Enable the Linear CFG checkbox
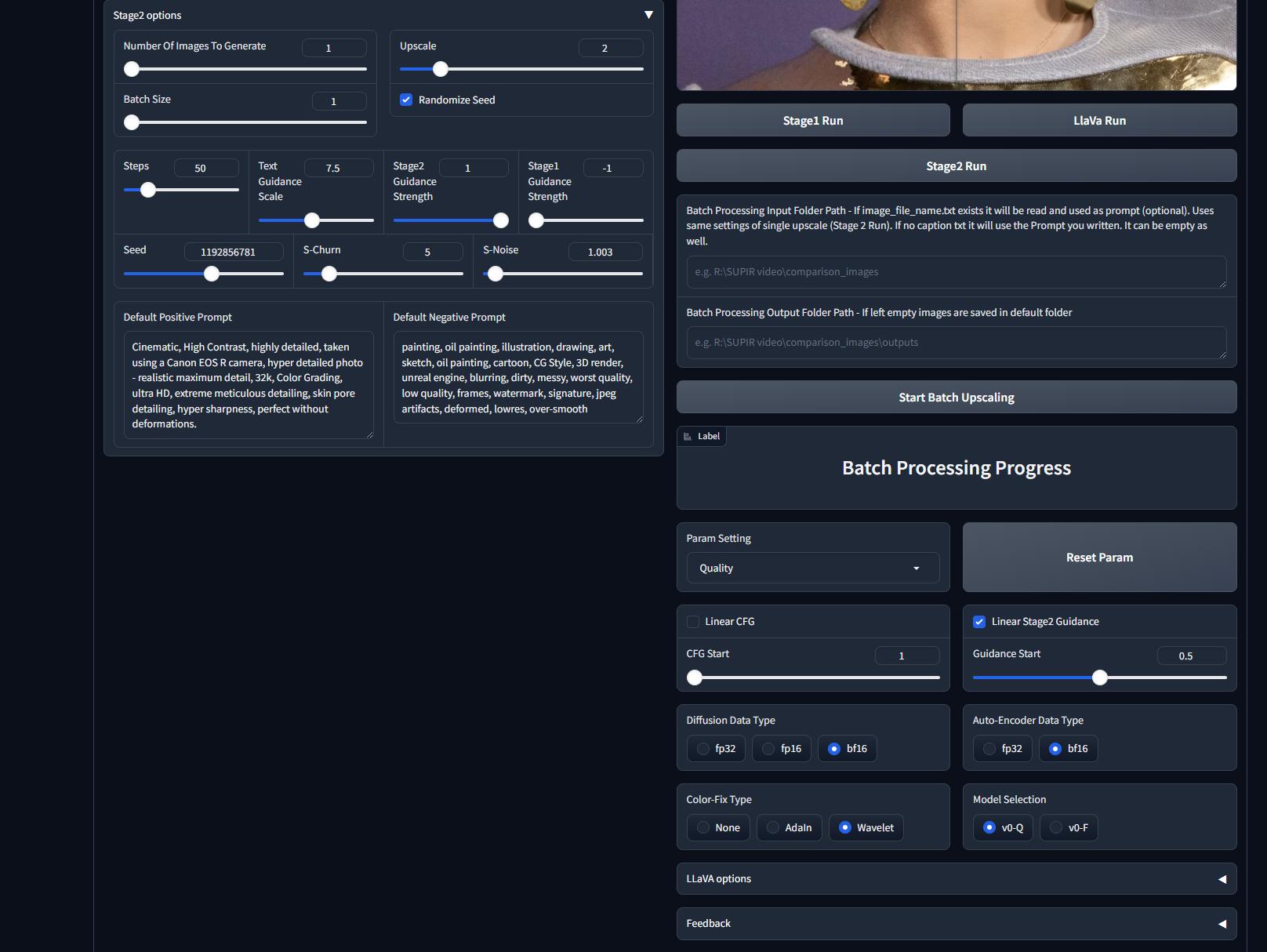The height and width of the screenshot is (952, 1267). coord(693,621)
